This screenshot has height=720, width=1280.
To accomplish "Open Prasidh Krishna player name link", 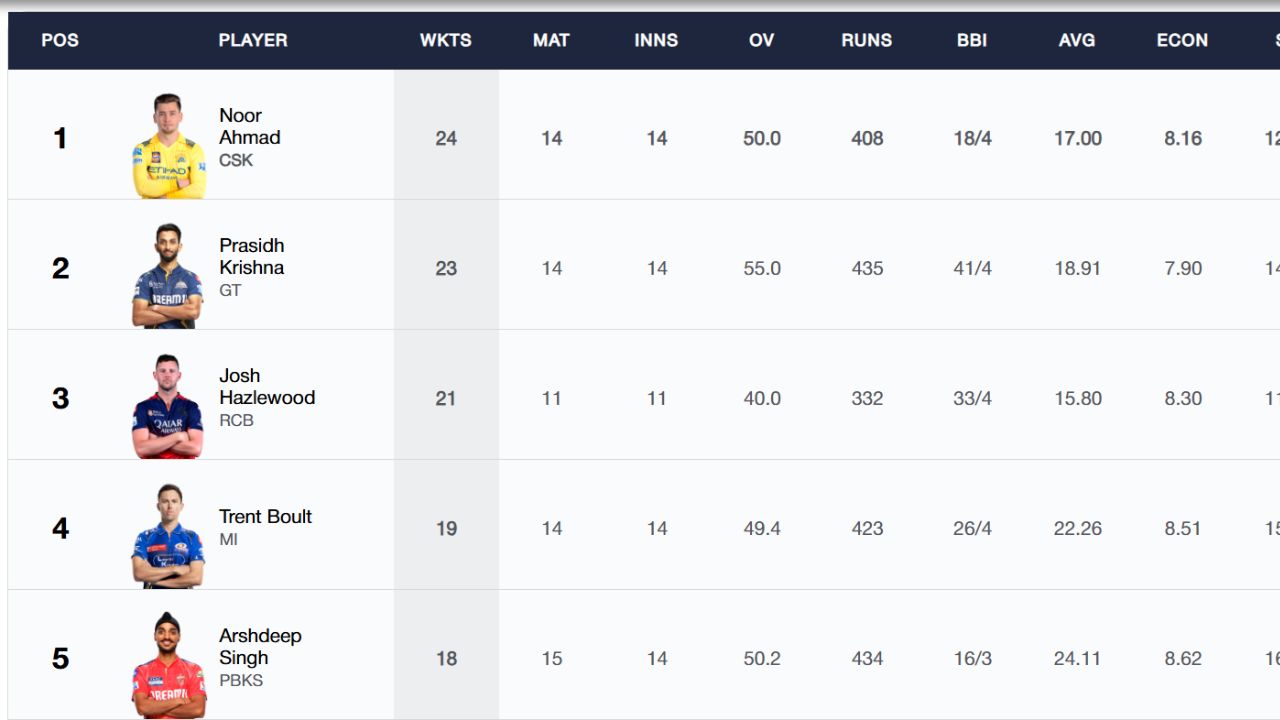I will click(x=252, y=256).
